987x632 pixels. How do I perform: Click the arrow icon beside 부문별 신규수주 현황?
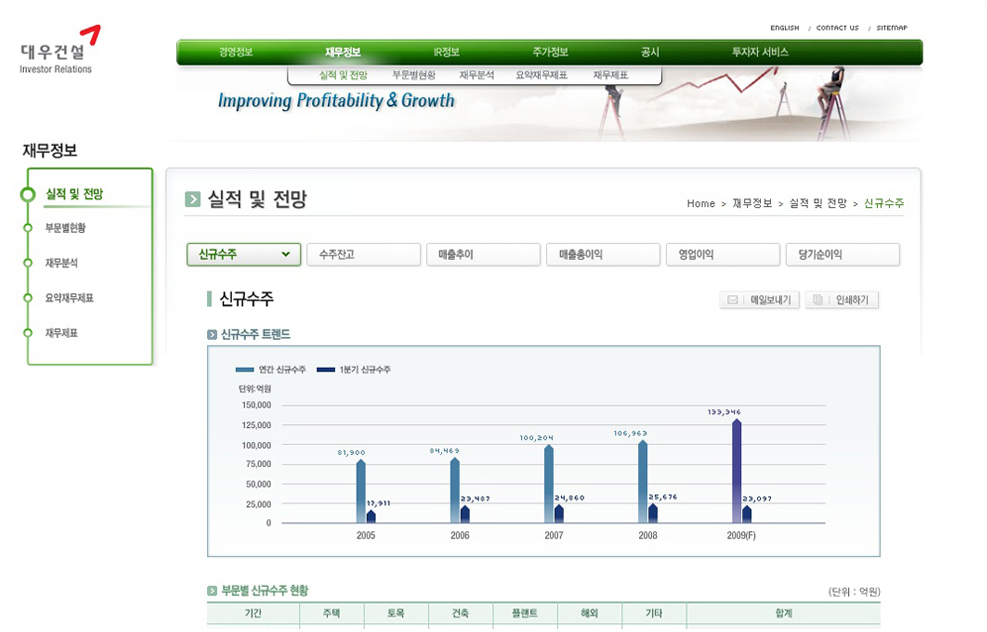click(x=212, y=591)
